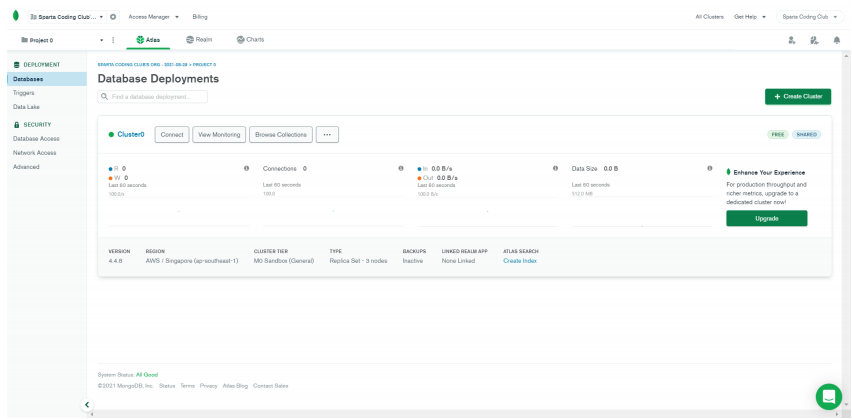Click the Create Index link
The height and width of the screenshot is (419, 852).
[x=520, y=261]
